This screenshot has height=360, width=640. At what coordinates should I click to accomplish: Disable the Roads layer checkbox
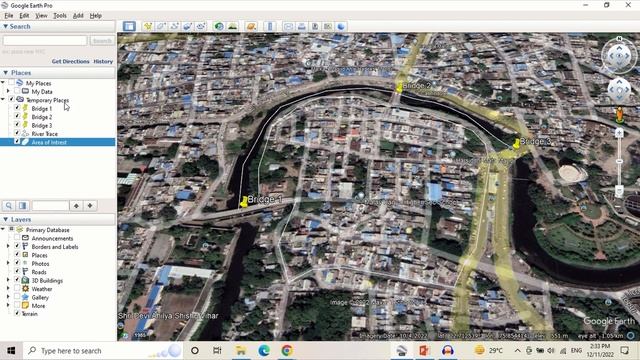tap(17, 271)
